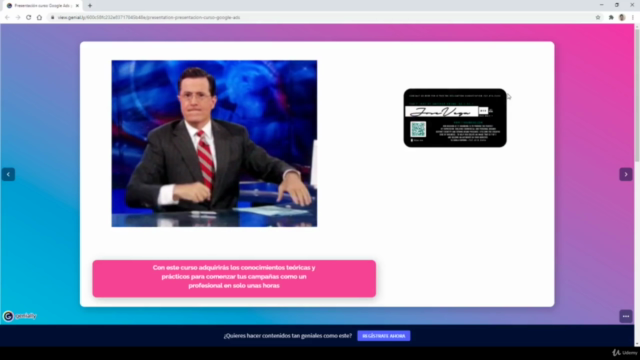Open the Chrome profile avatar

[622, 18]
